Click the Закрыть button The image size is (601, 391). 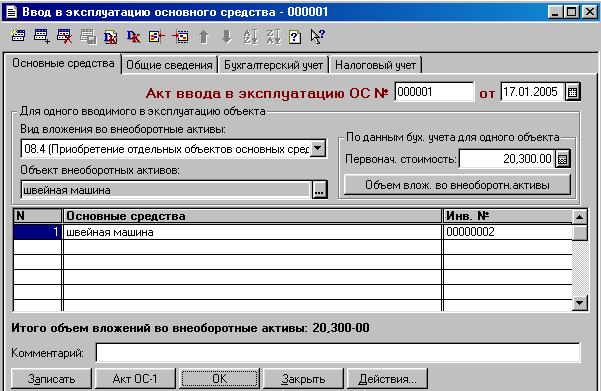coord(303,379)
